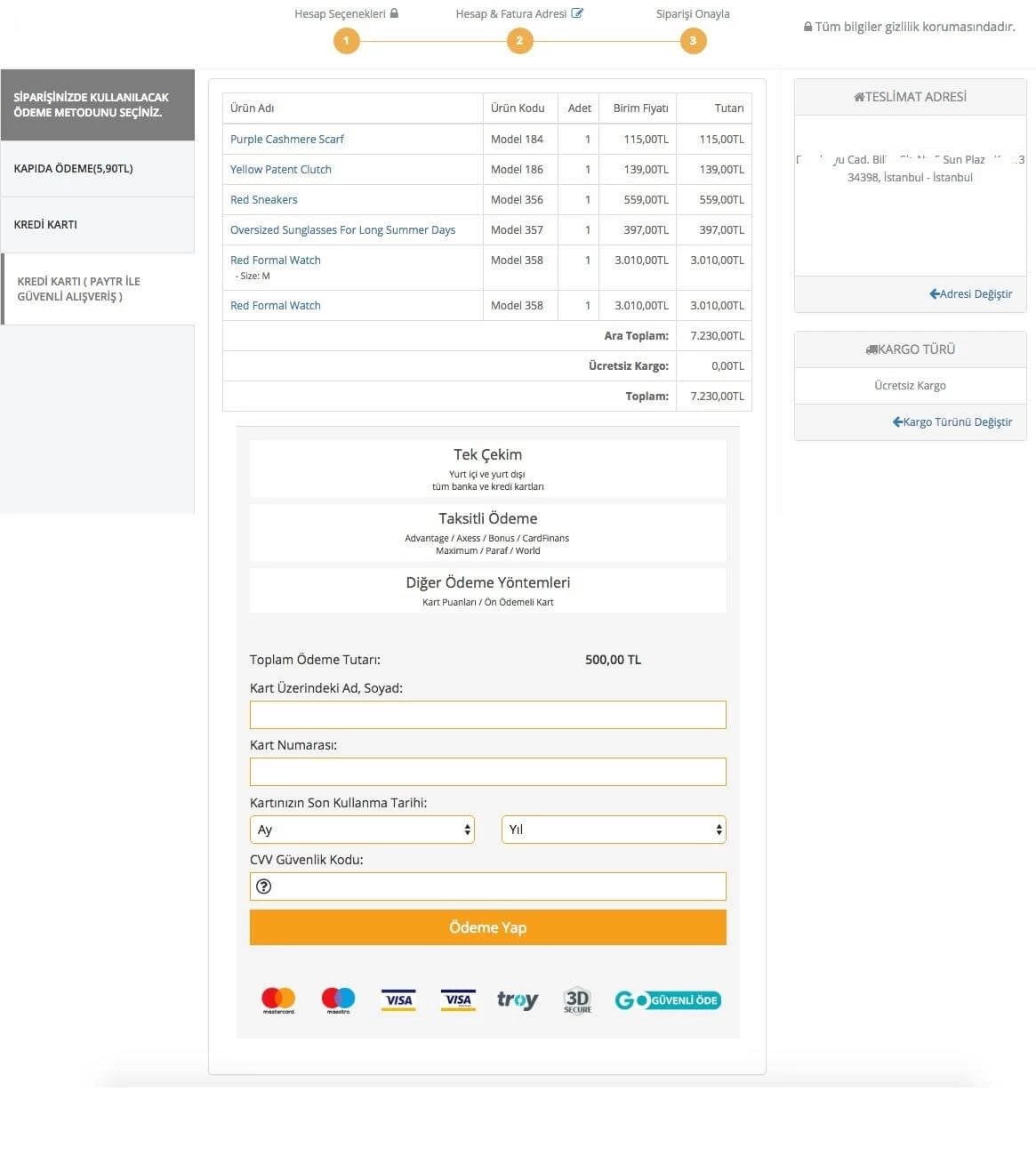
Task: Click the privacy lock icon in header
Action: (807, 27)
